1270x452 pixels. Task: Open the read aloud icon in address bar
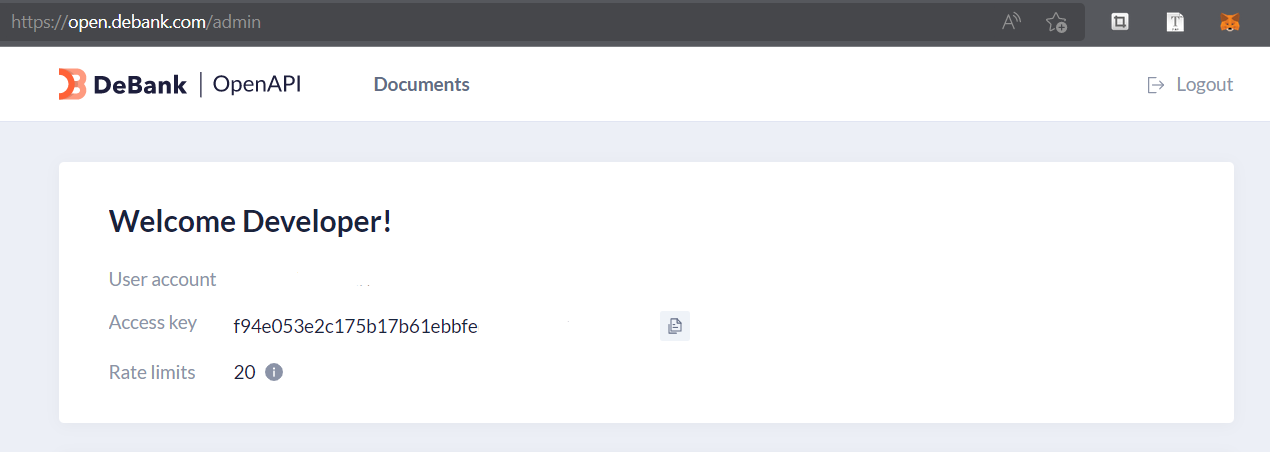click(1011, 21)
